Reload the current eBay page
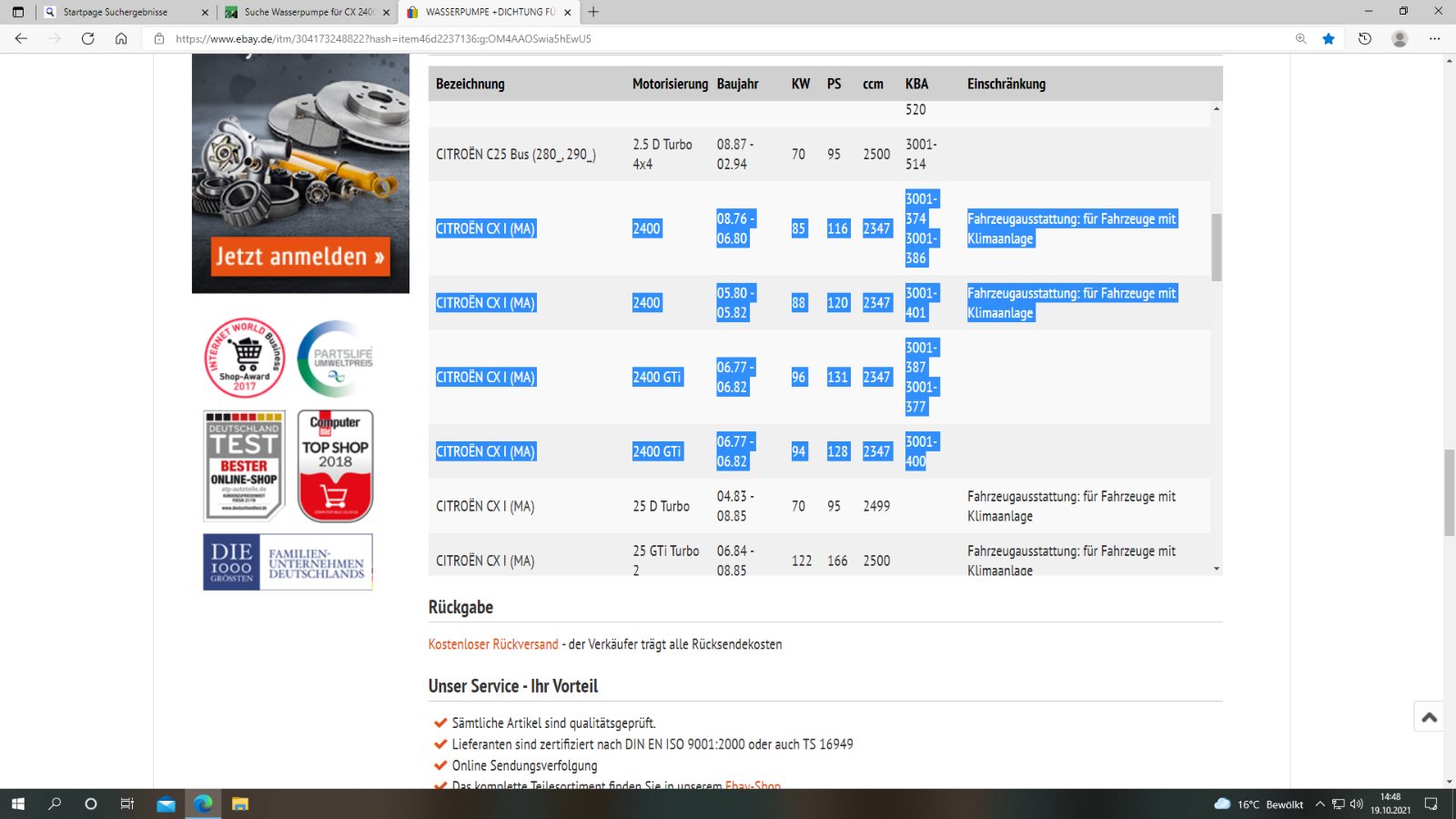This screenshot has width=1456, height=819. pyautogui.click(x=88, y=38)
